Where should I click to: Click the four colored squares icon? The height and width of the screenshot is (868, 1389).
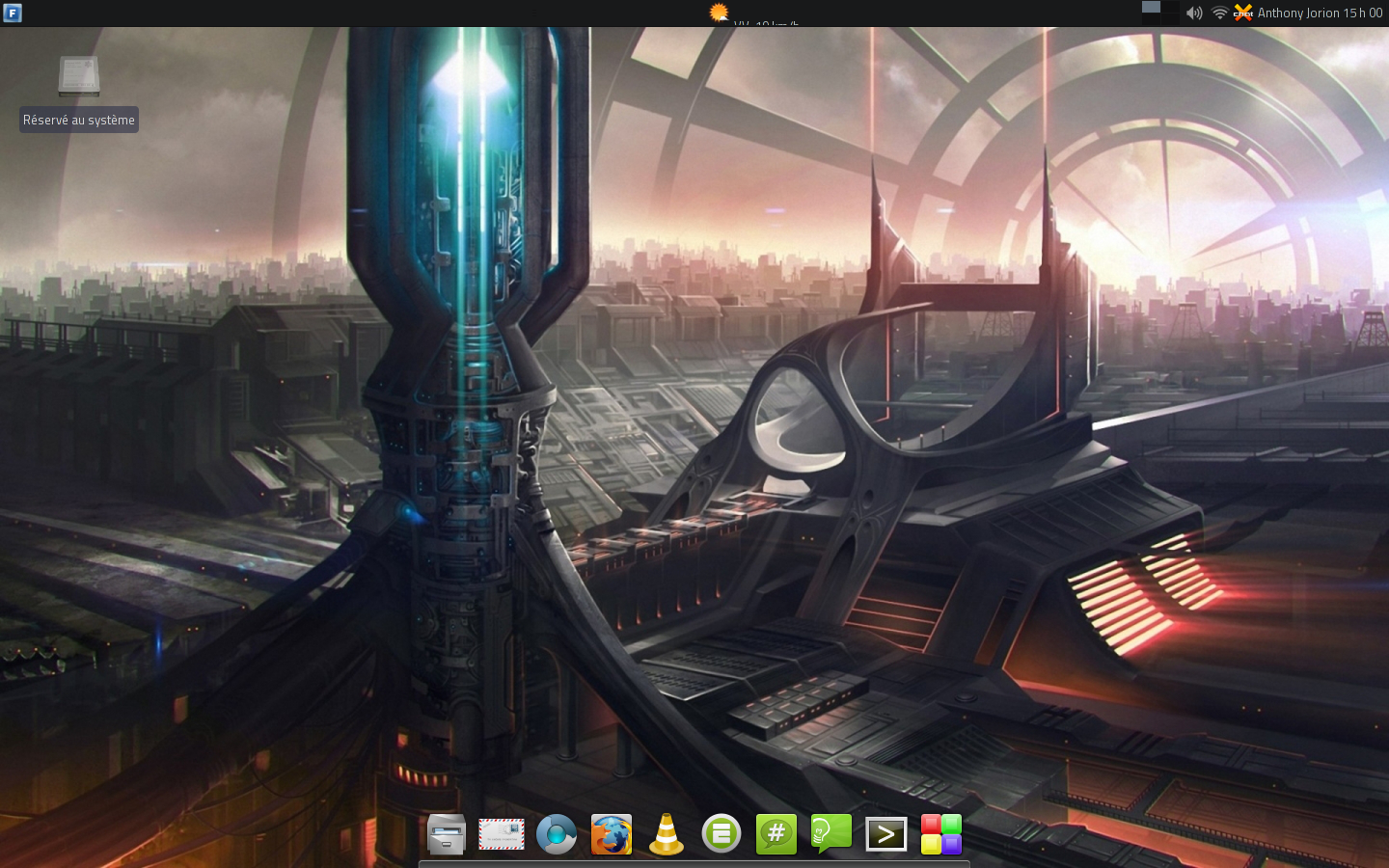point(941,834)
